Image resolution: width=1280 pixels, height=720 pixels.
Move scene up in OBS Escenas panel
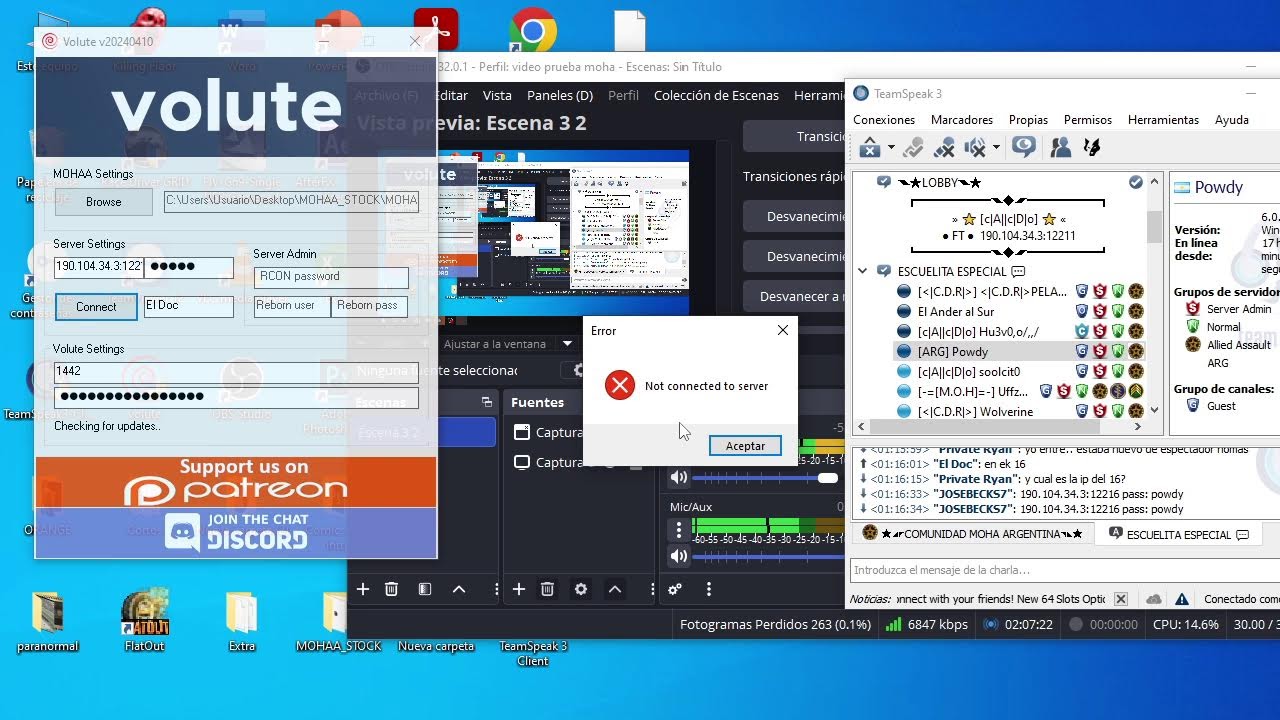[x=459, y=589]
